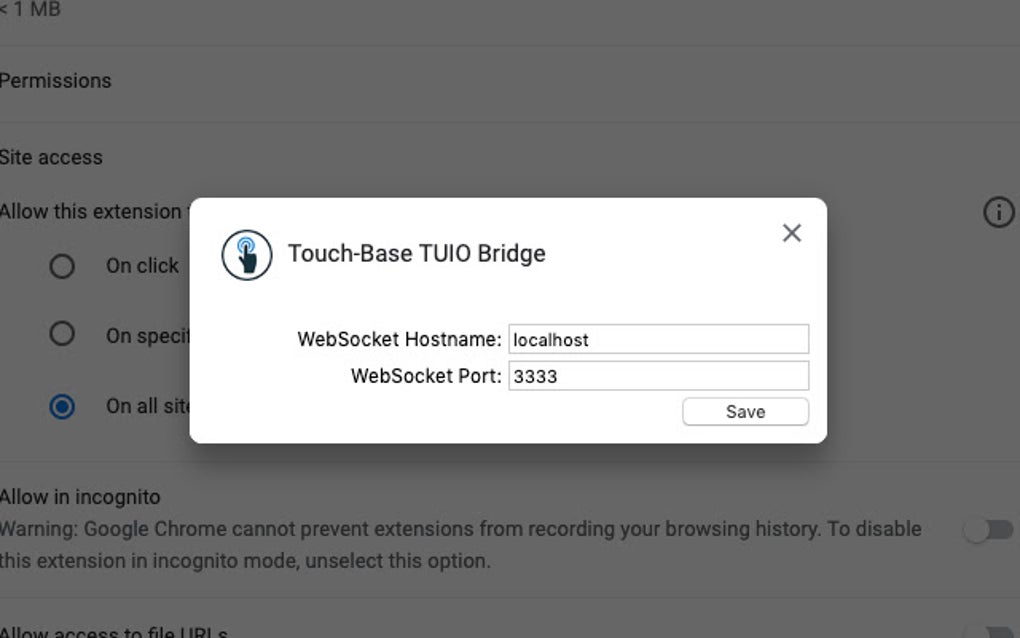Close the Touch-Base TUIO Bridge dialog
Image resolution: width=1020 pixels, height=638 pixels.
792,232
